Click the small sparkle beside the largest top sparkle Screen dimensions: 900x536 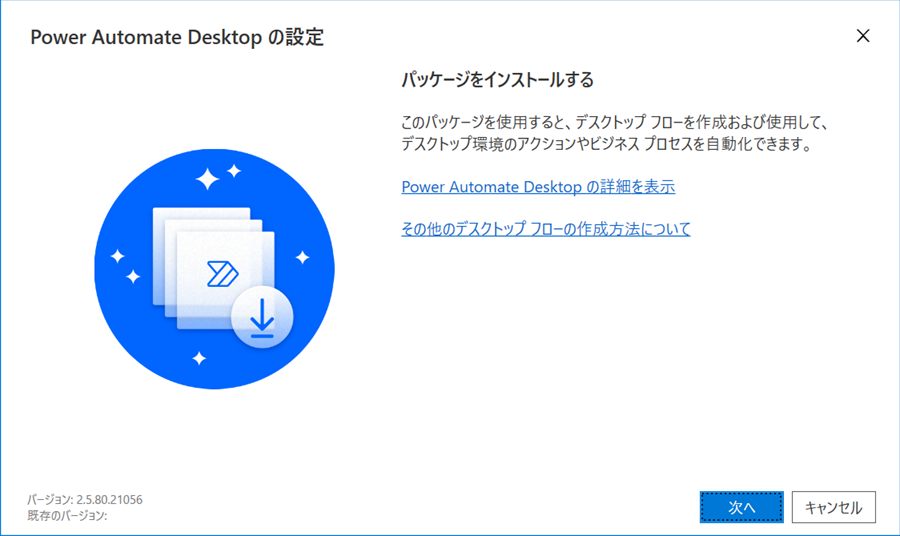click(x=234, y=170)
